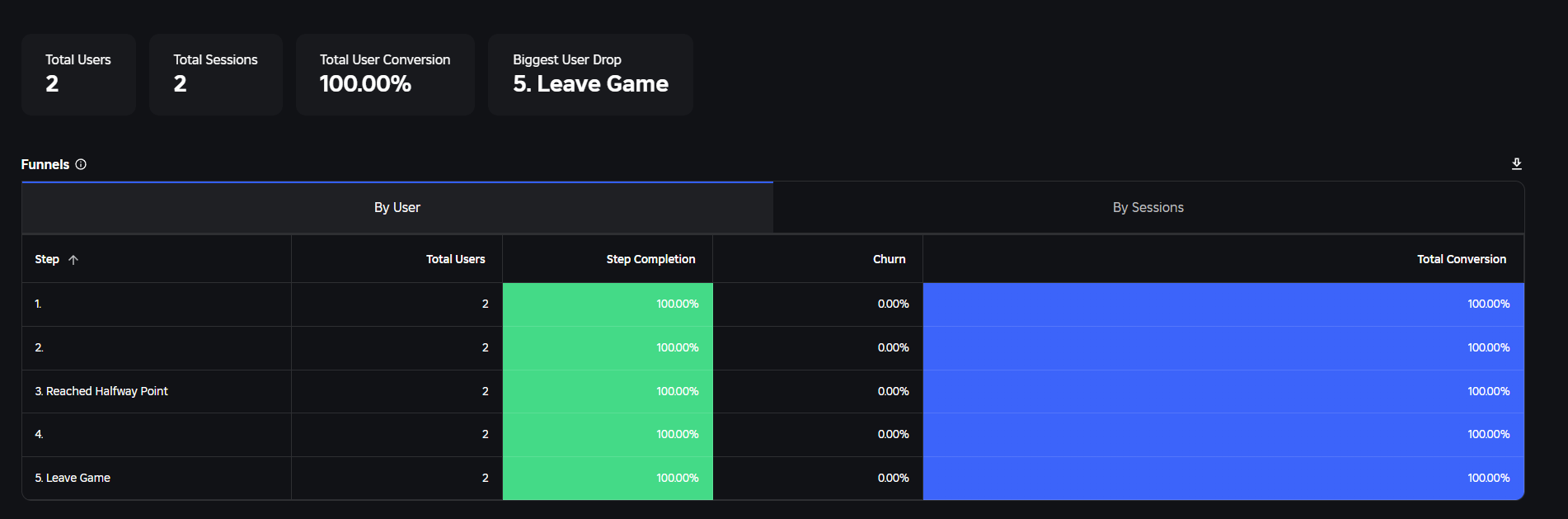Image resolution: width=1568 pixels, height=519 pixels.
Task: Open the info tooltip next to Funnels heading
Action: point(81,164)
